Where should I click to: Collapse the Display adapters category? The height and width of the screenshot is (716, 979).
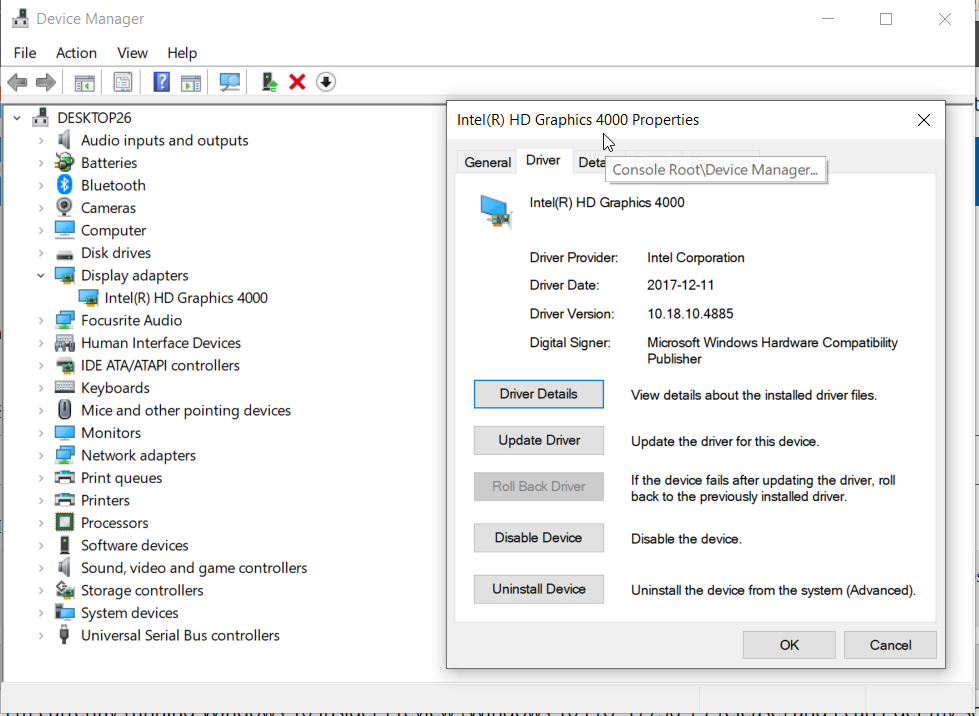[41, 275]
